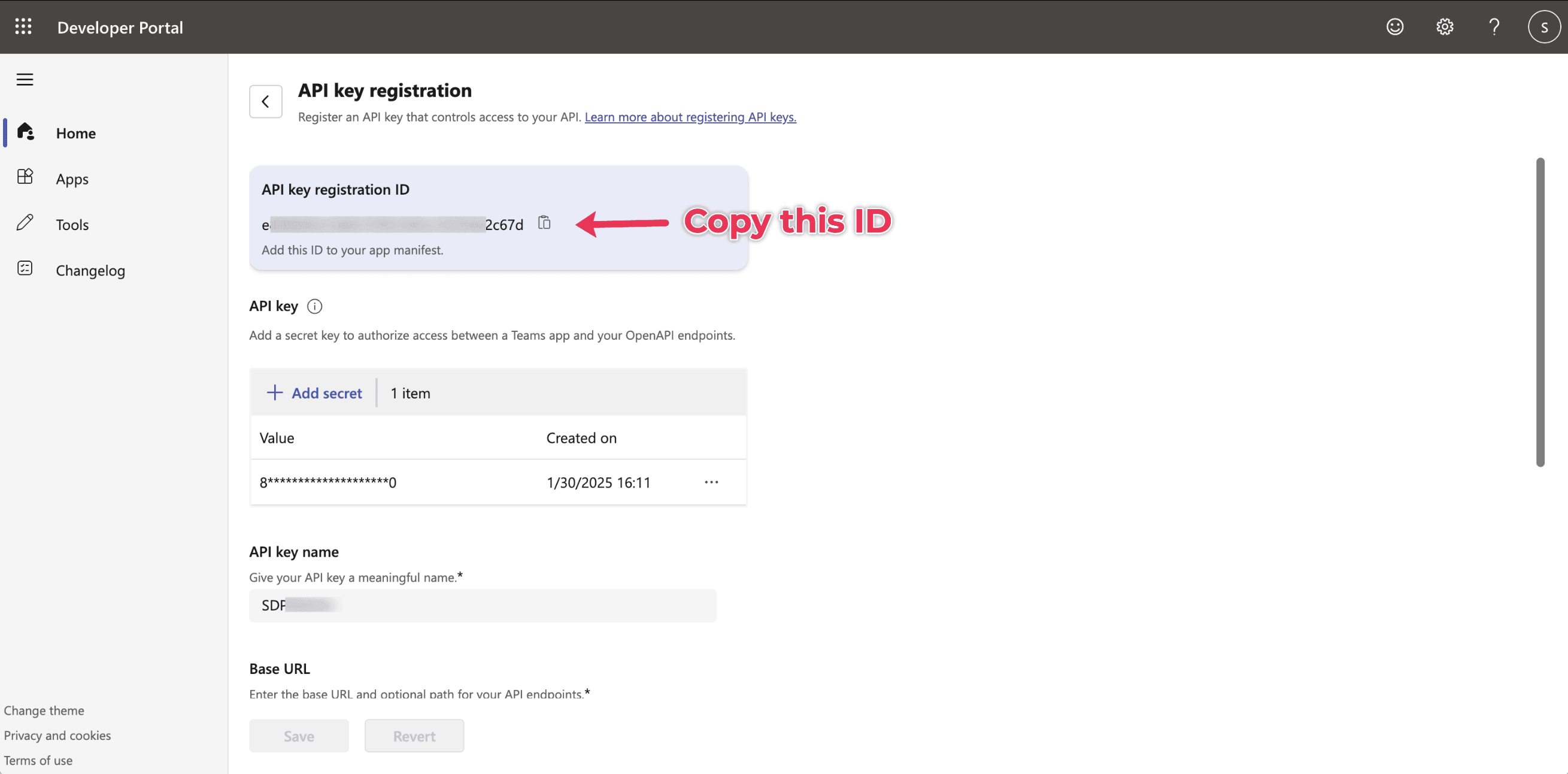Open Privacy and cookies link
Screen dimensions: 1568x774
pos(57,736)
